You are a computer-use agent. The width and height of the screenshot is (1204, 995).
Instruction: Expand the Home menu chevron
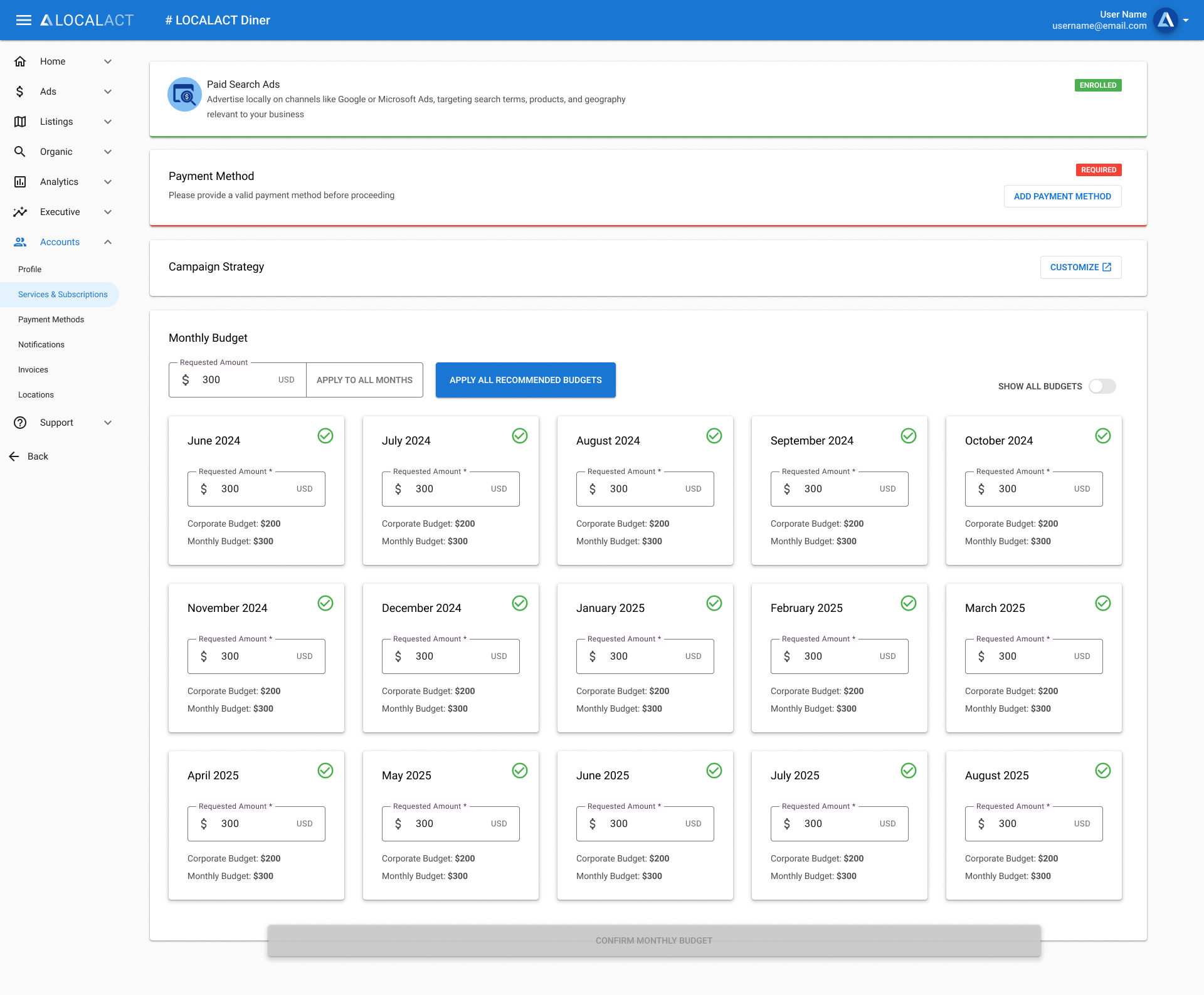pos(108,61)
